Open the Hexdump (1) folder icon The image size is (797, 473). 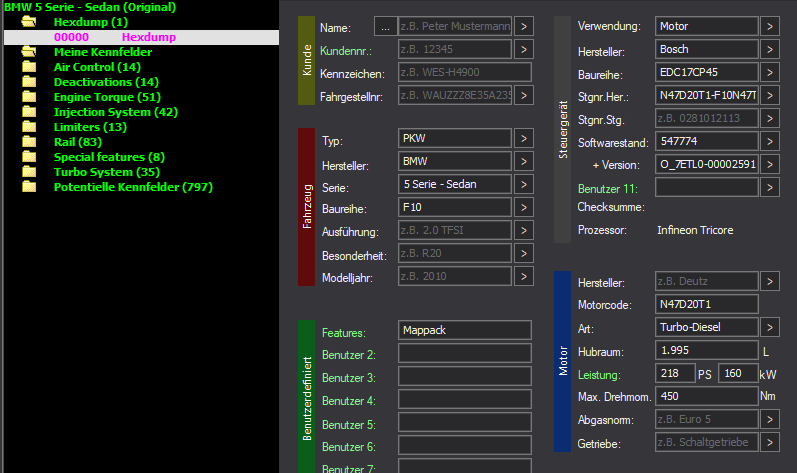[x=29, y=22]
